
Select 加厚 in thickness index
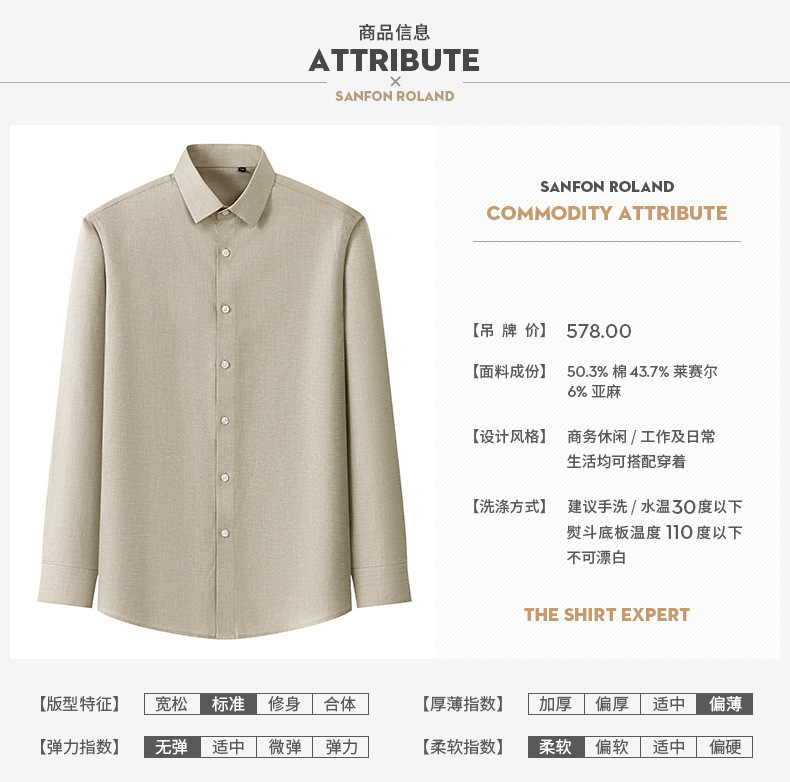tap(556, 704)
